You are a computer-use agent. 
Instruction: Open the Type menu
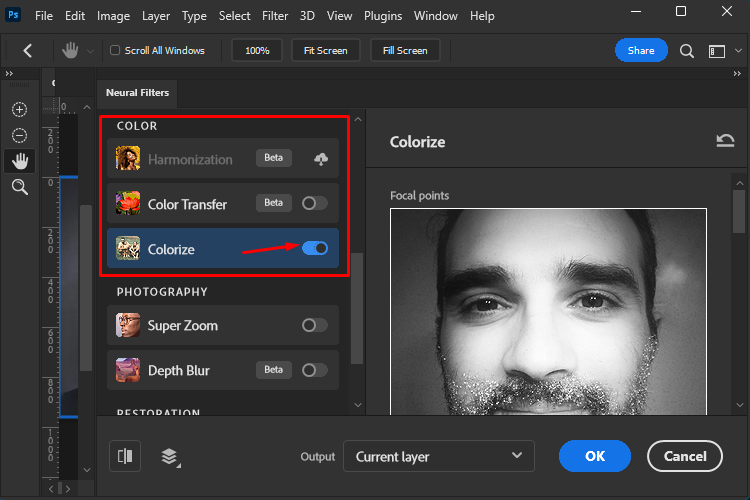pos(194,16)
